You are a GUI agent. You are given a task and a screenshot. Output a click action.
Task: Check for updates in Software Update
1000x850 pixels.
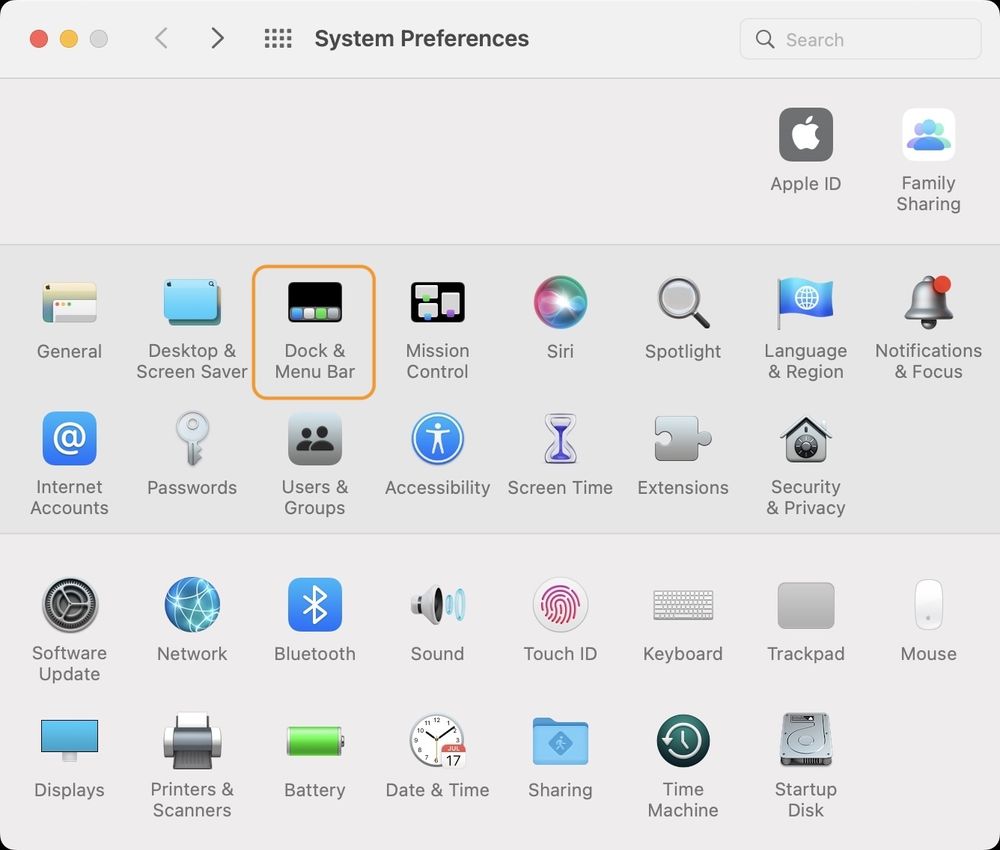(70, 605)
